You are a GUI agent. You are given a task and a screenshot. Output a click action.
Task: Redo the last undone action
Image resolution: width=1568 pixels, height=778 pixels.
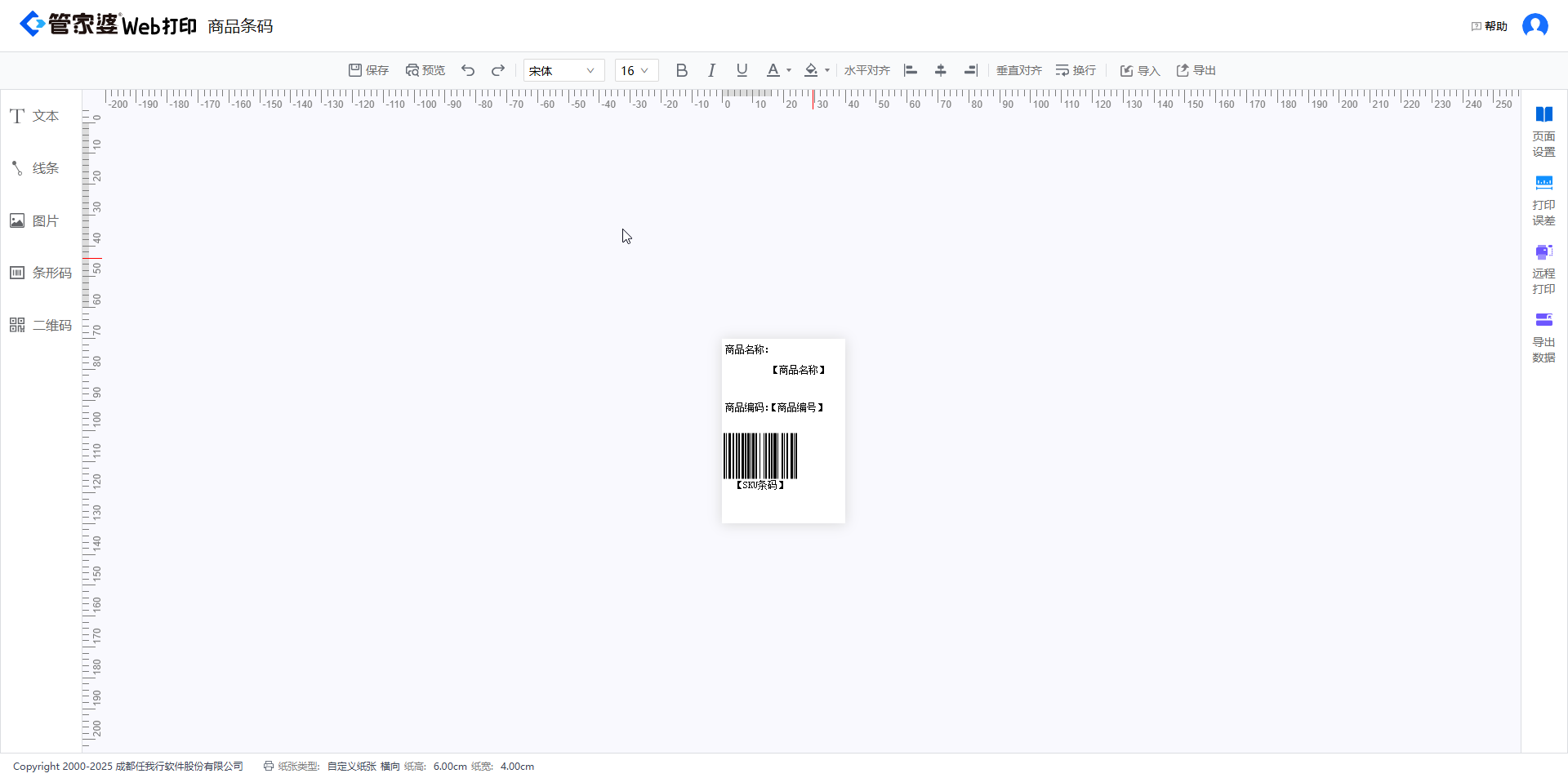pyautogui.click(x=498, y=70)
